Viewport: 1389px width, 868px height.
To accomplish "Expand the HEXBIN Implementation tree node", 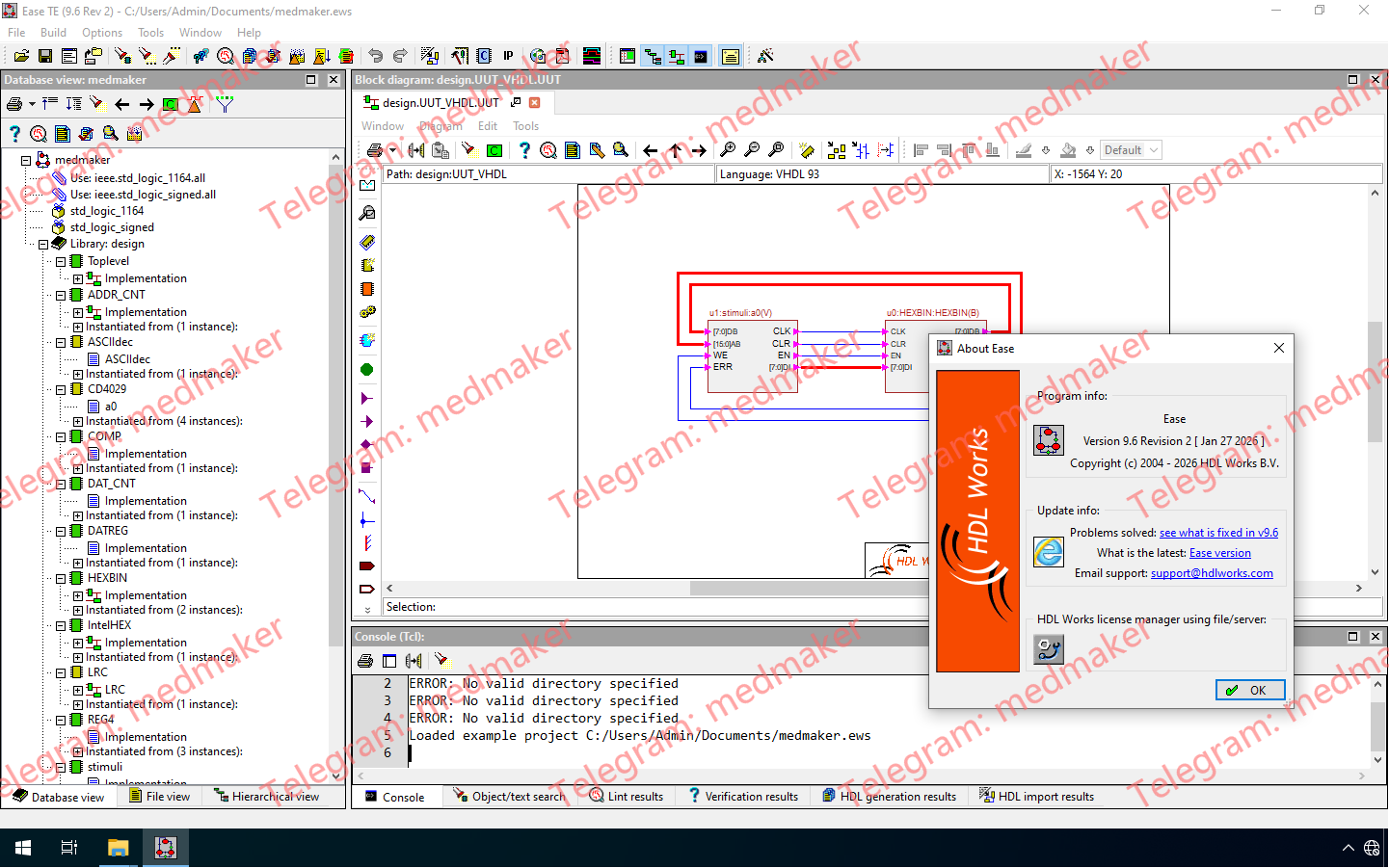I will tap(76, 594).
